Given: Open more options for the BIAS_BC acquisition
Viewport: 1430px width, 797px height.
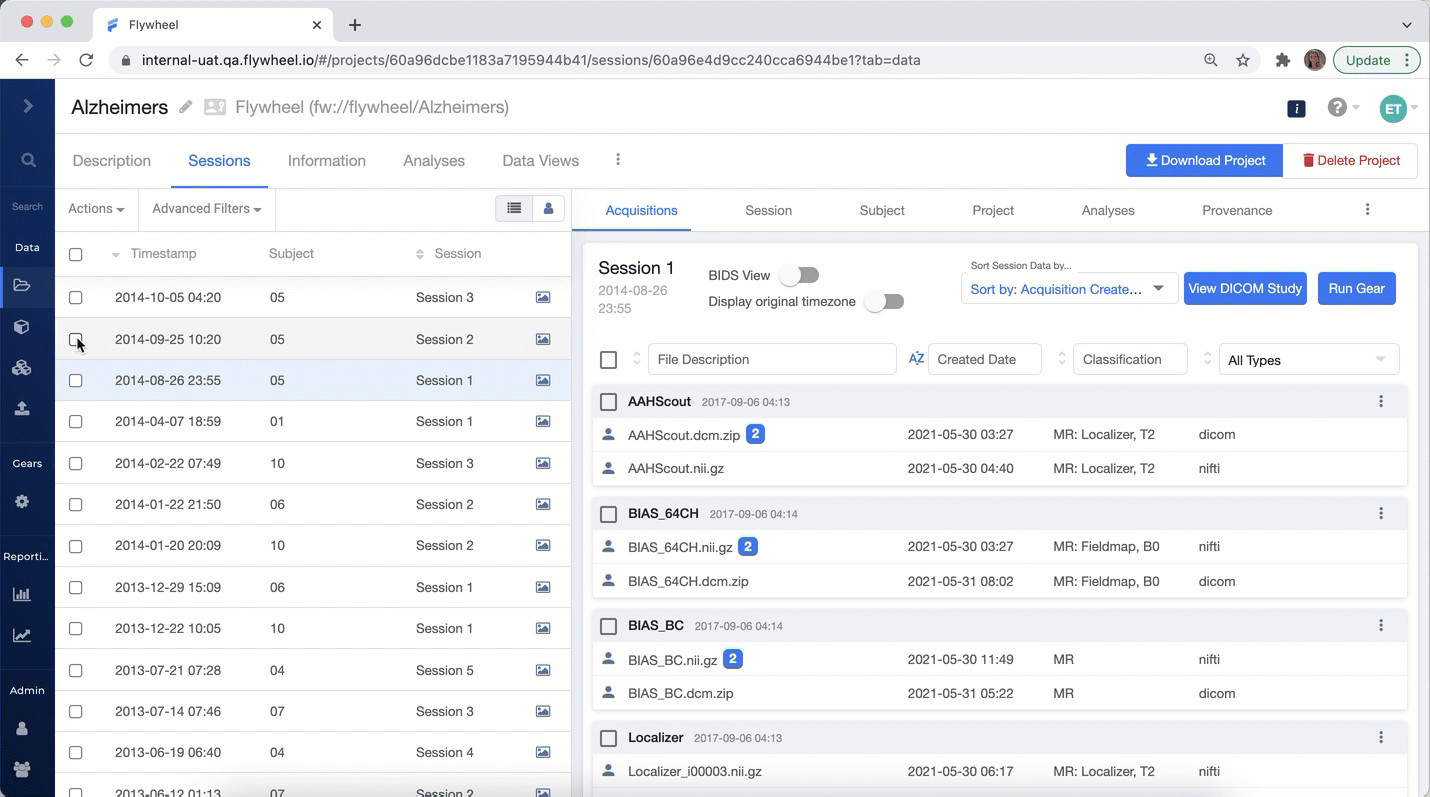Looking at the screenshot, I should coord(1381,625).
